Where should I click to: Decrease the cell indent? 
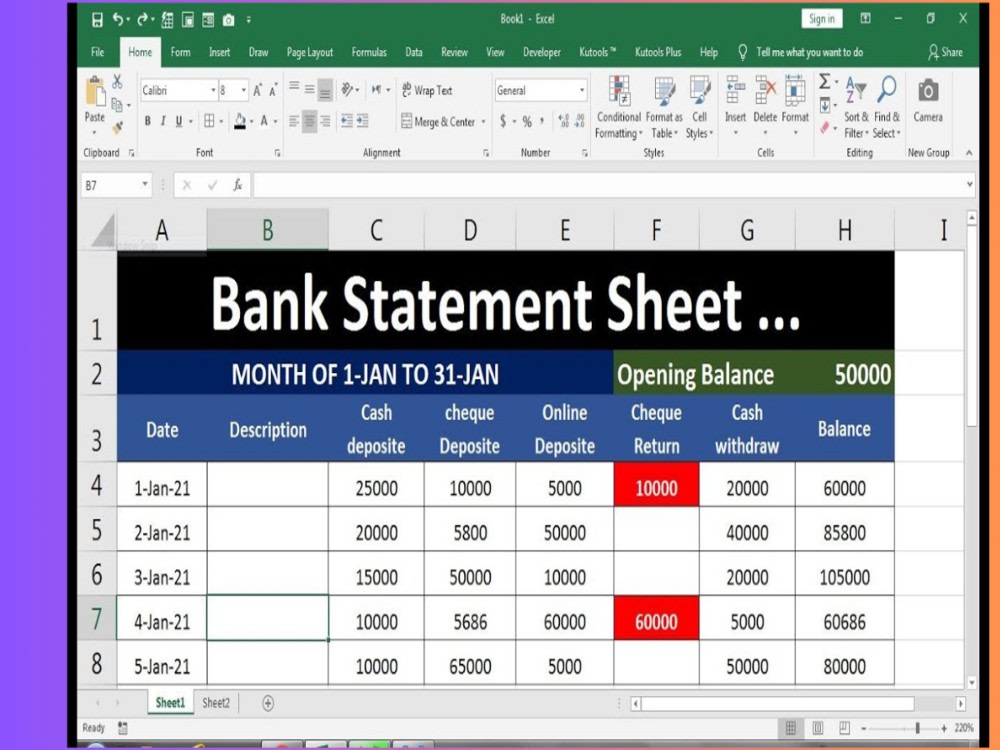347,121
